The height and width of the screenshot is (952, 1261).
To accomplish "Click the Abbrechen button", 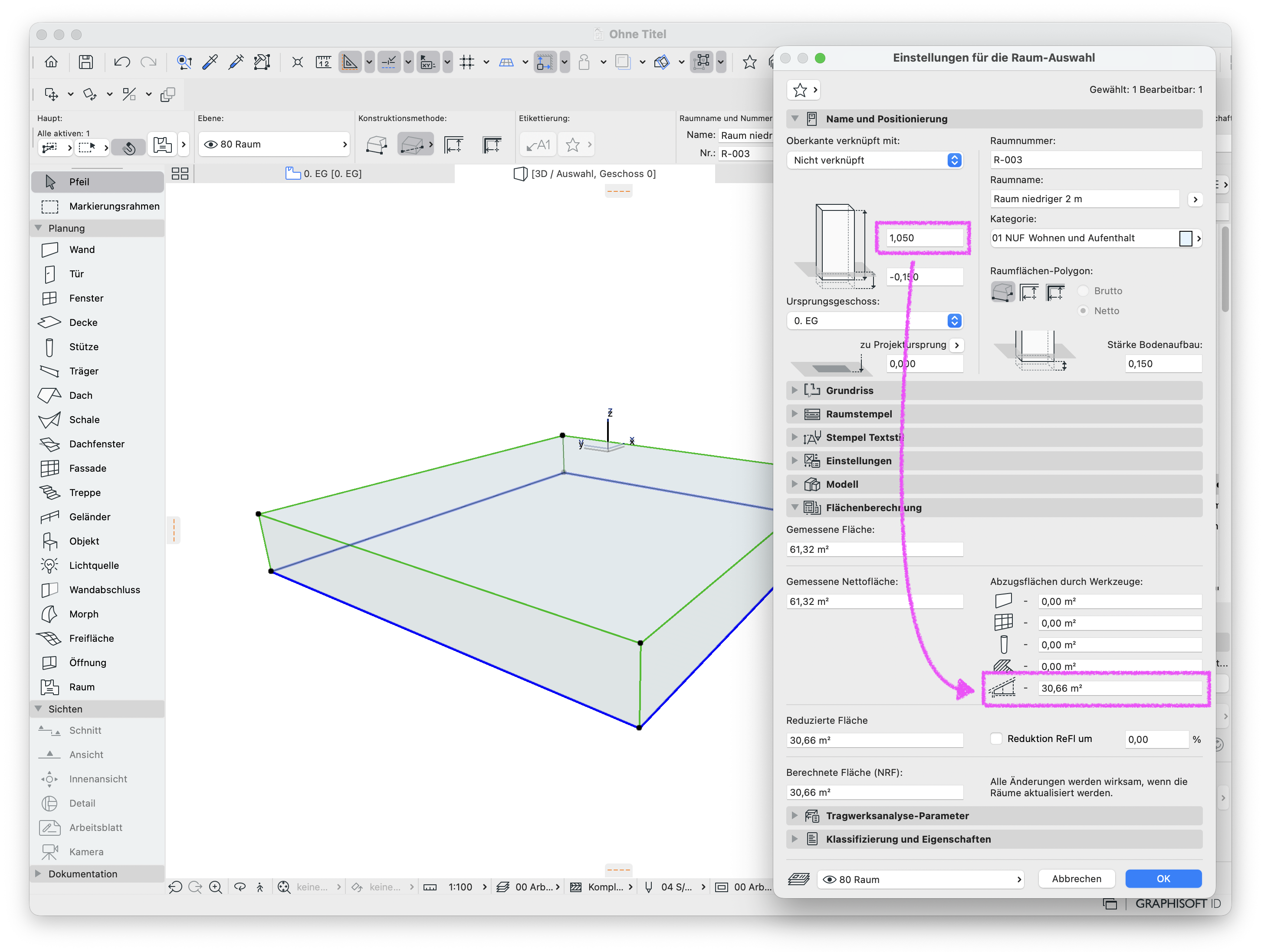I will click(x=1076, y=879).
